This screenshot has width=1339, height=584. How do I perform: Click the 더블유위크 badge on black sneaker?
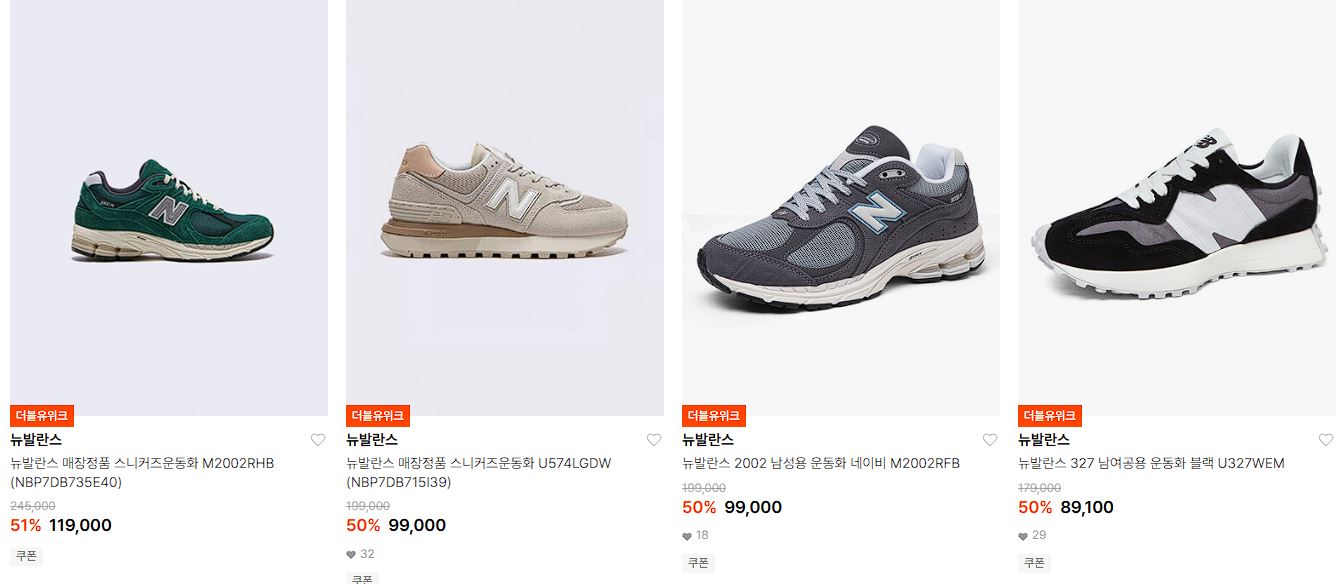pyautogui.click(x=1050, y=416)
